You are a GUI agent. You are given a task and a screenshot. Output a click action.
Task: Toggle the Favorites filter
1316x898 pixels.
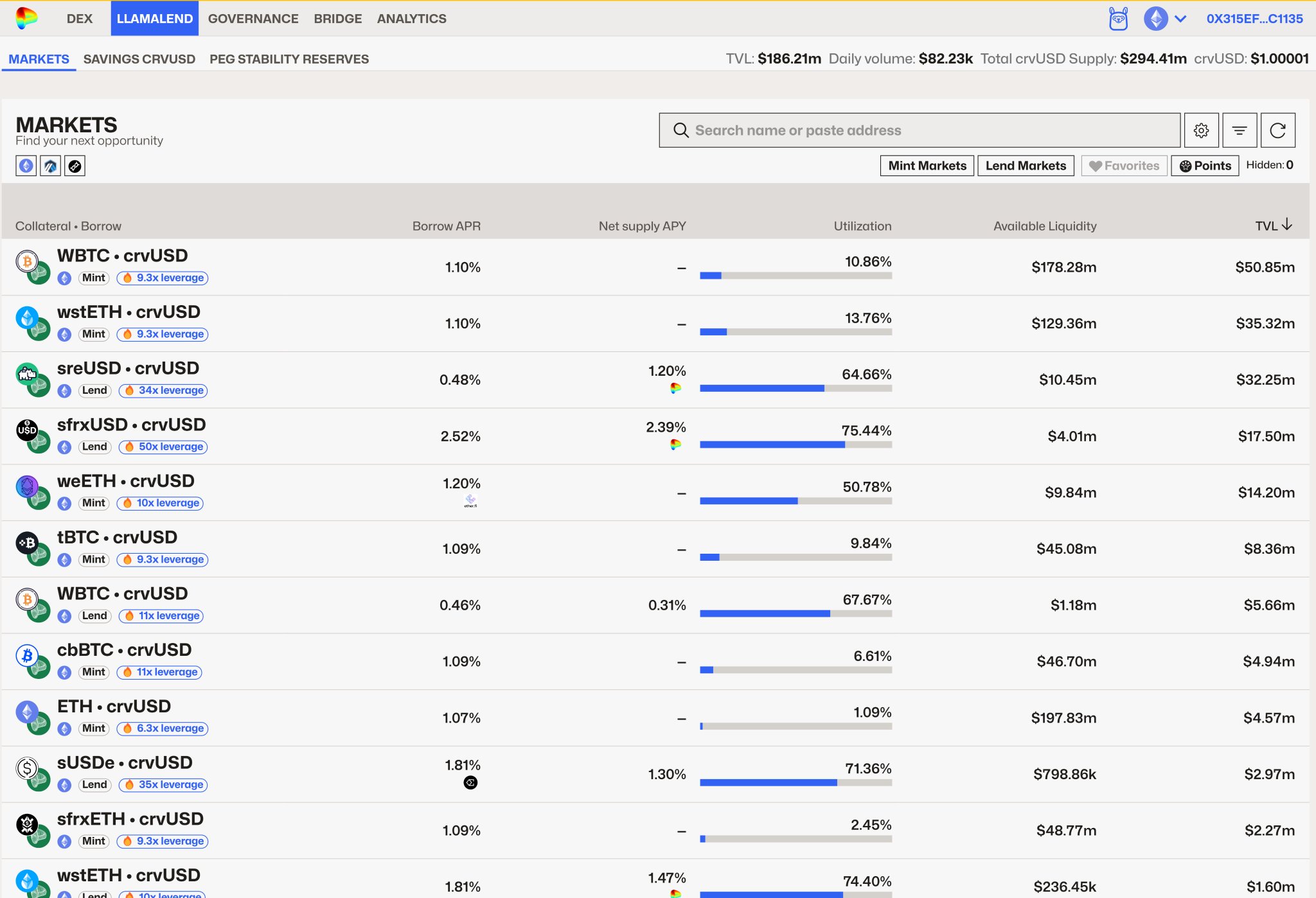point(1124,166)
